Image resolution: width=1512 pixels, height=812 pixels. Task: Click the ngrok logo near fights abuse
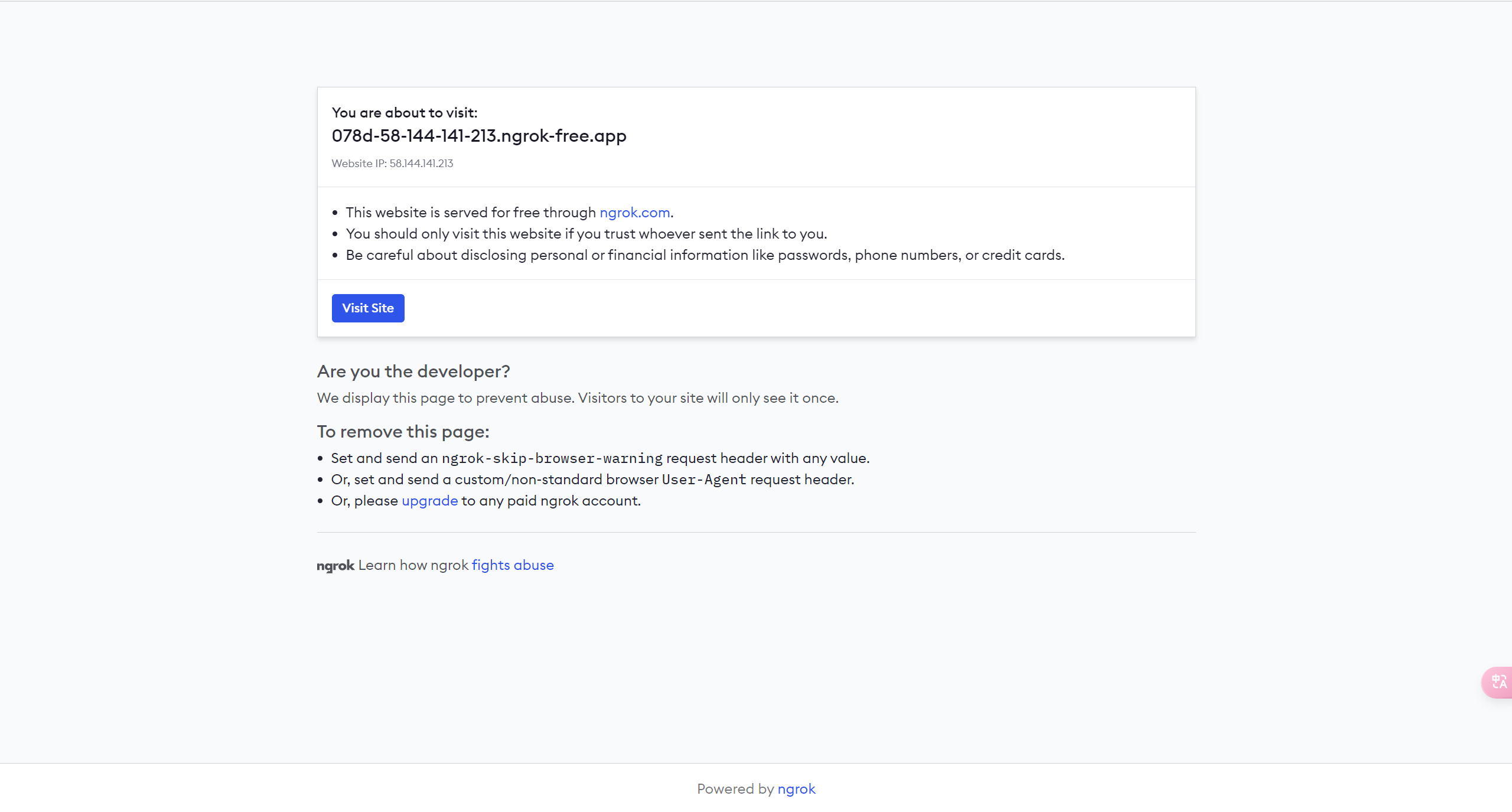(x=335, y=566)
